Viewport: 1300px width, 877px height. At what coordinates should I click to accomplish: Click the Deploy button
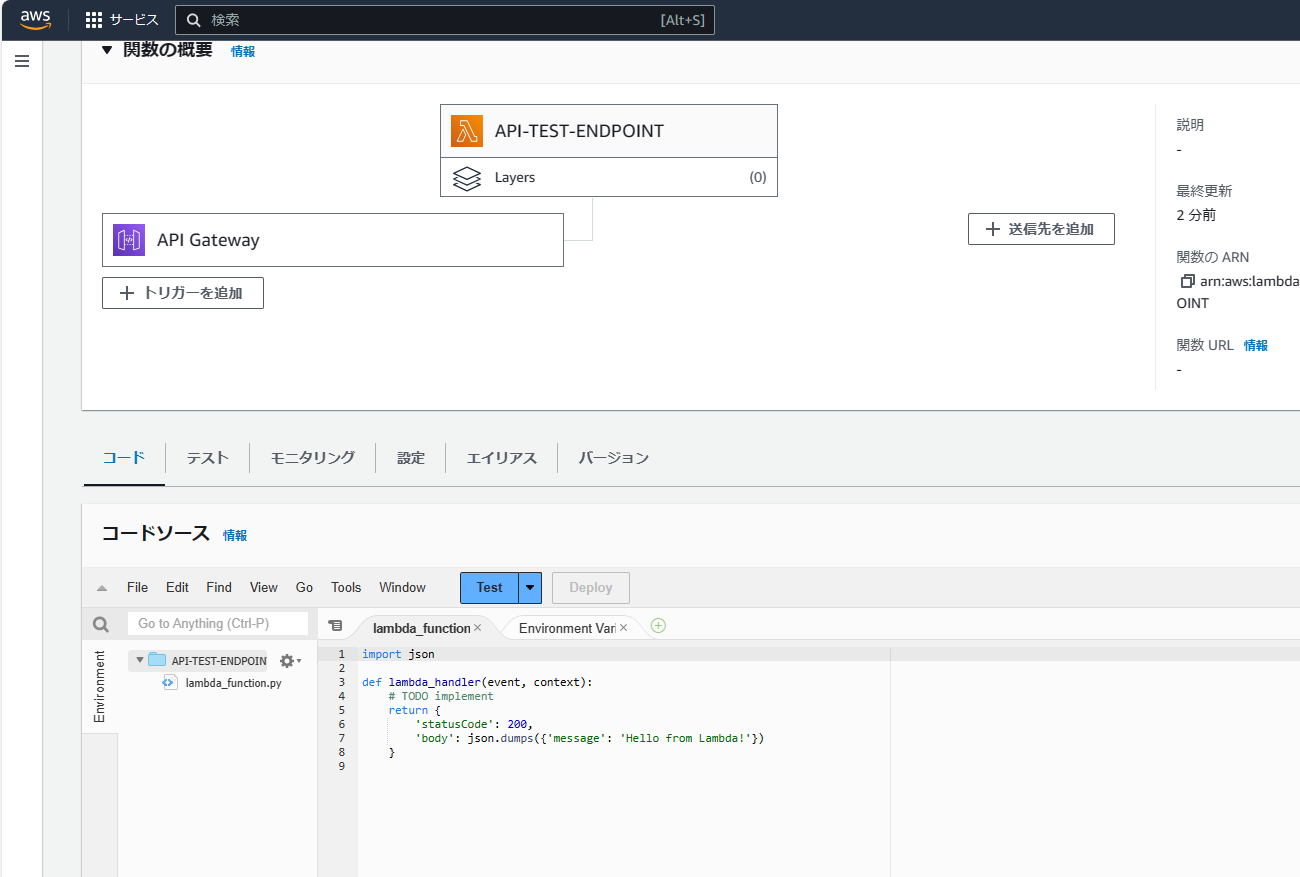click(x=591, y=588)
